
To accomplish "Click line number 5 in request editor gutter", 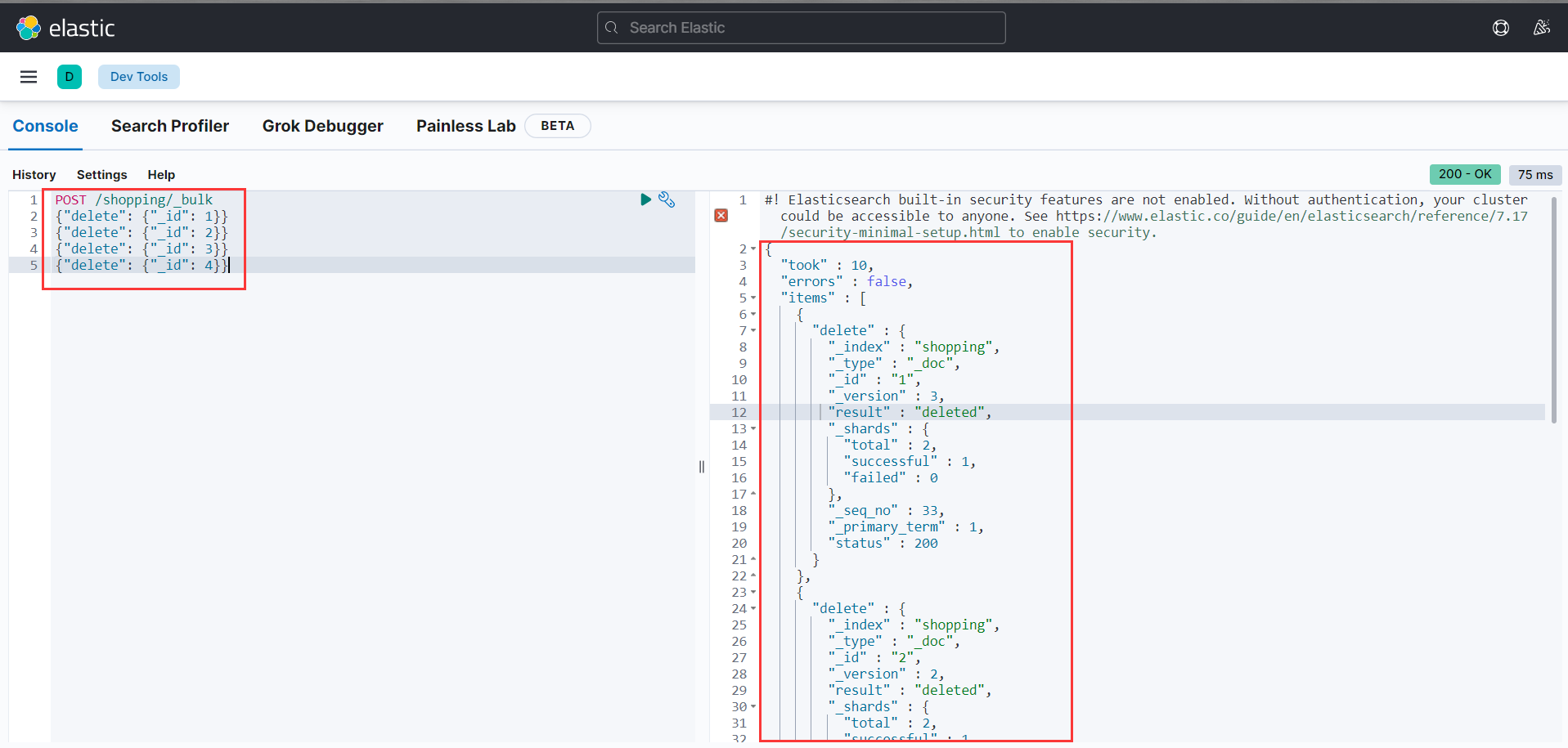I will [34, 265].
